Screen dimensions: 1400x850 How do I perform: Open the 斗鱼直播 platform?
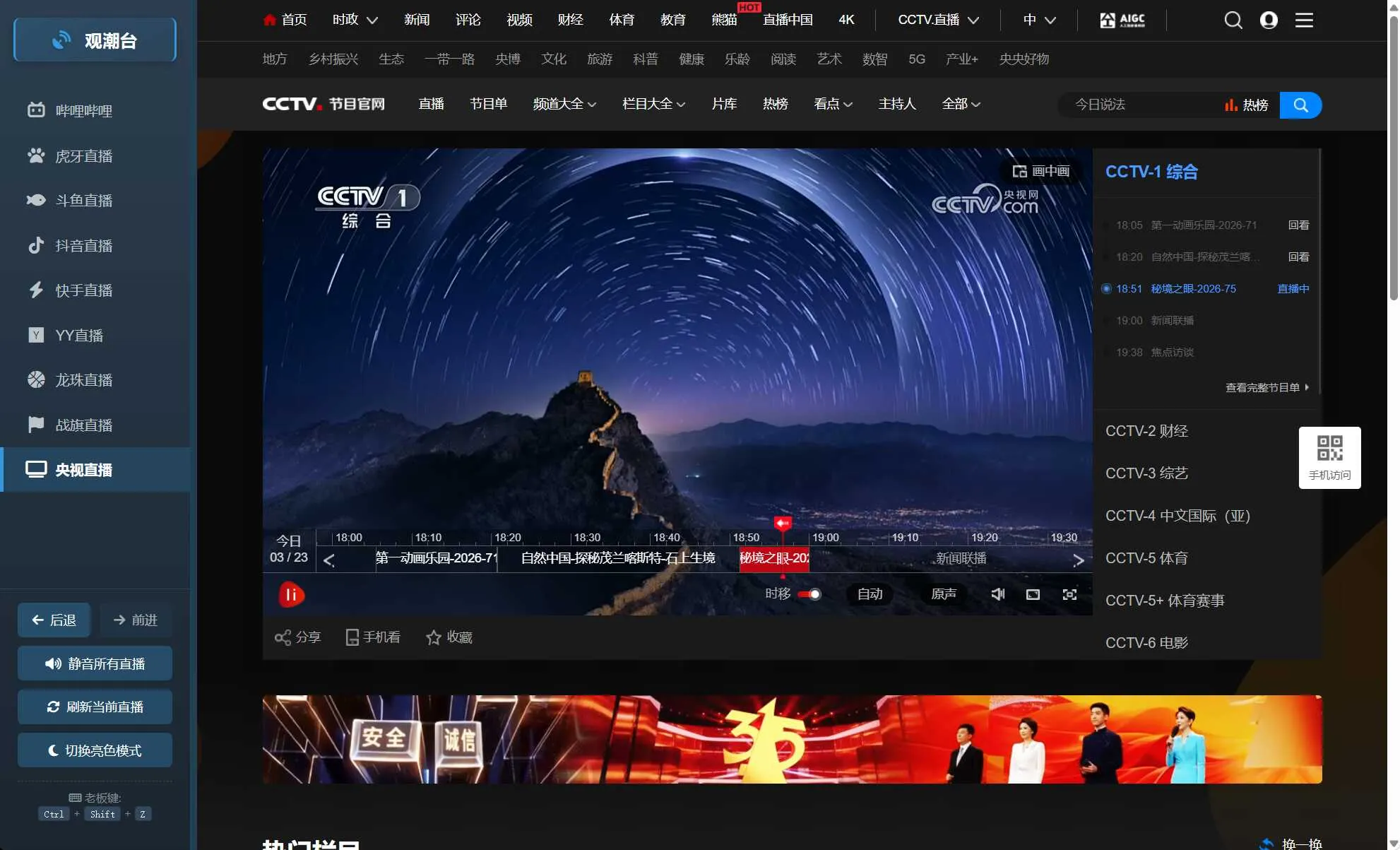pyautogui.click(x=84, y=201)
